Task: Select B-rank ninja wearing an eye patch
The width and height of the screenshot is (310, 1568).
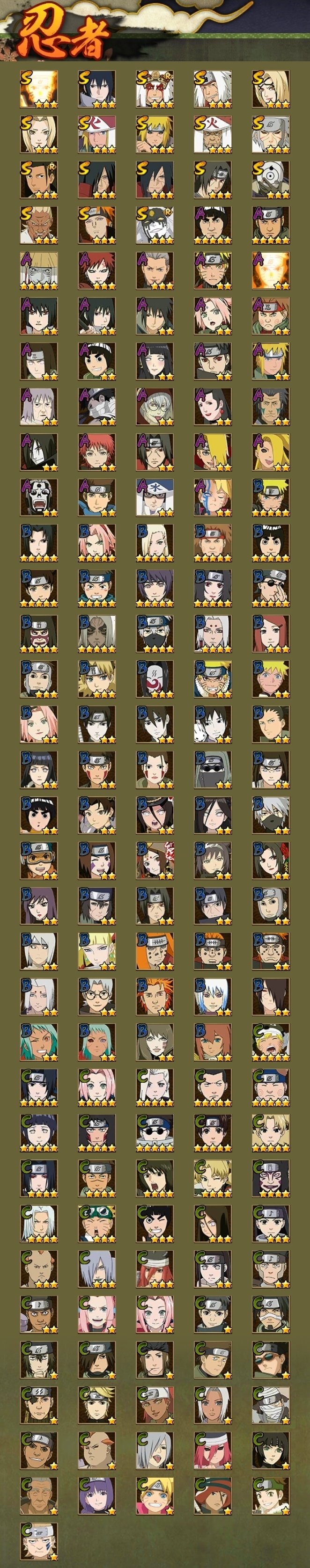Action: point(271,588)
